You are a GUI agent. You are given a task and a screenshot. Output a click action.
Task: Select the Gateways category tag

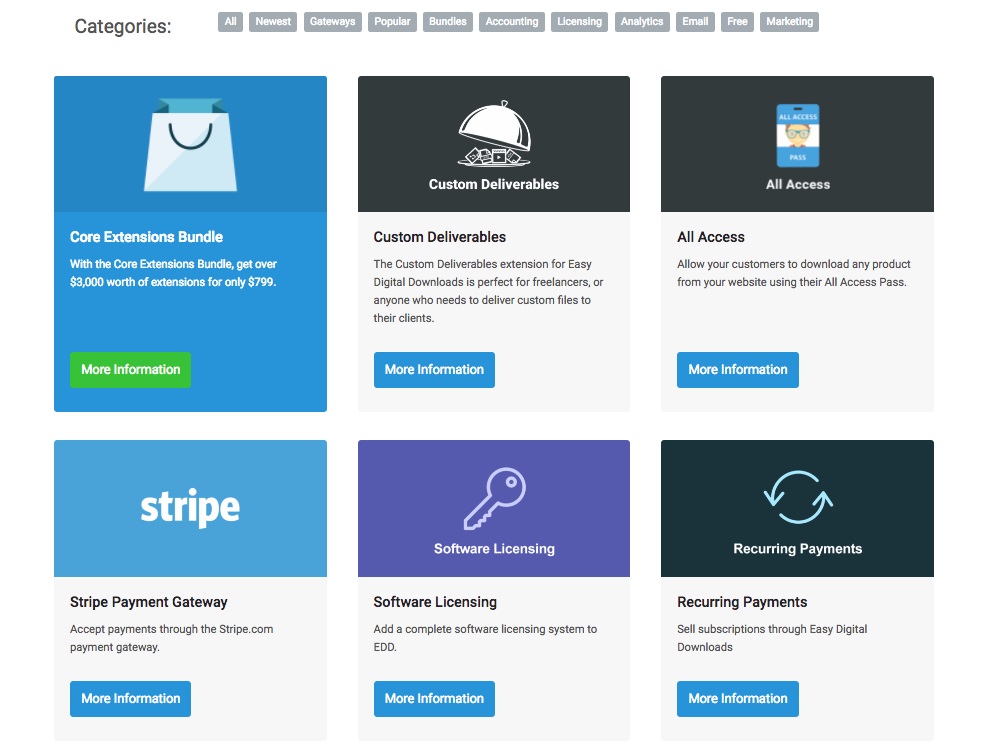[x=333, y=21]
